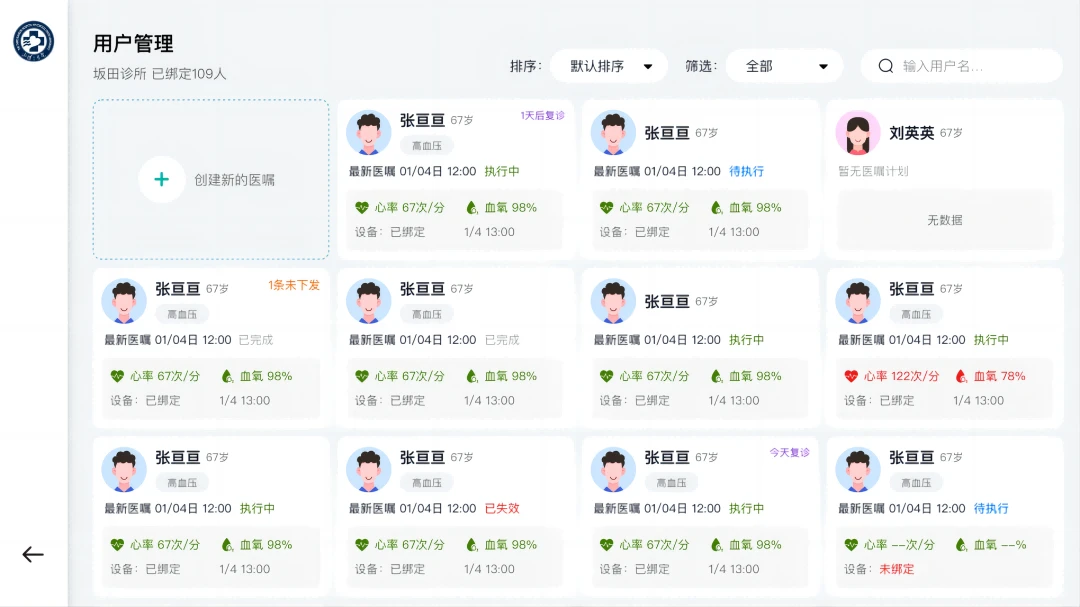The height and width of the screenshot is (607, 1080).
Task: Click avatar on the card tagged 1天后复诊
Action: tap(368, 132)
